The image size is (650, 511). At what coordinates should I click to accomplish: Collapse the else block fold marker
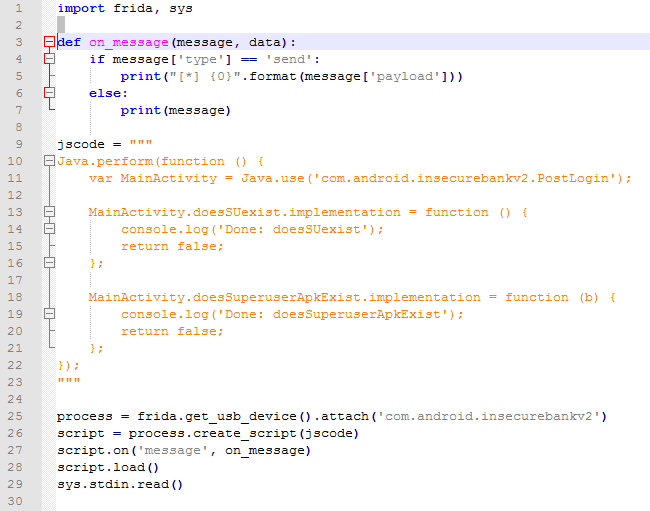(x=49, y=93)
